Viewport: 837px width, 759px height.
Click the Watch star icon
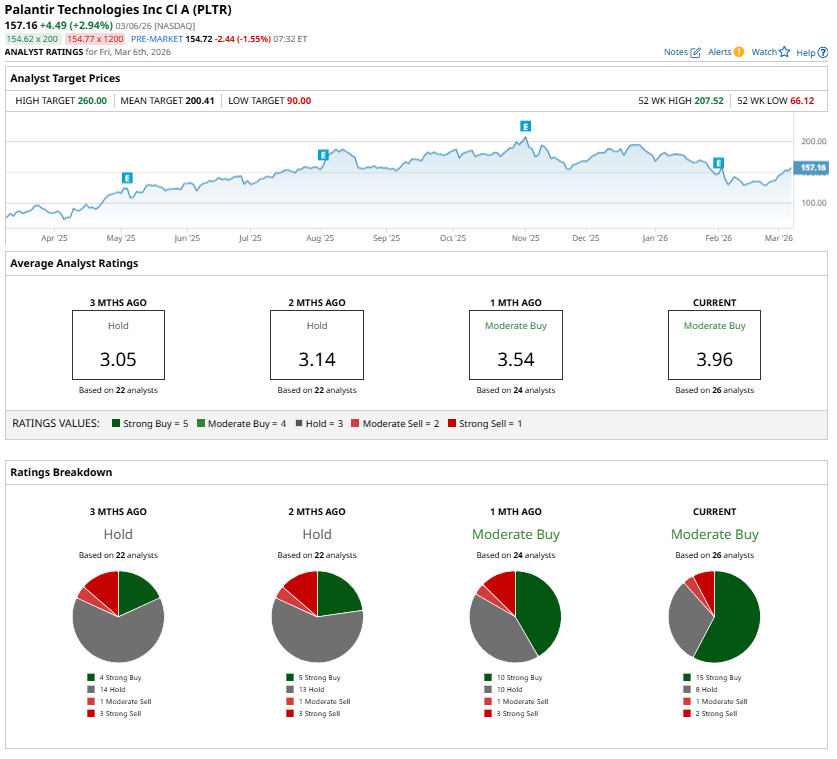[x=785, y=52]
